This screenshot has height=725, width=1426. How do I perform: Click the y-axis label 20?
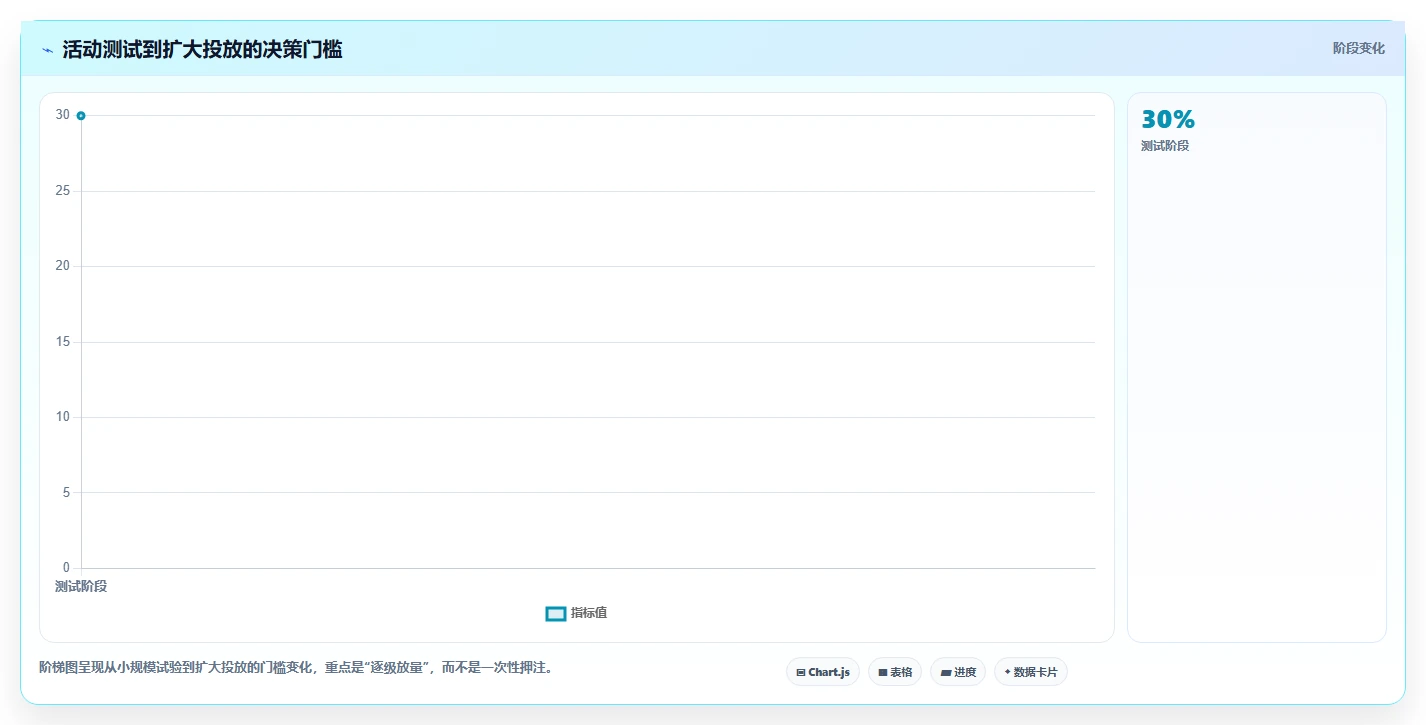63,266
